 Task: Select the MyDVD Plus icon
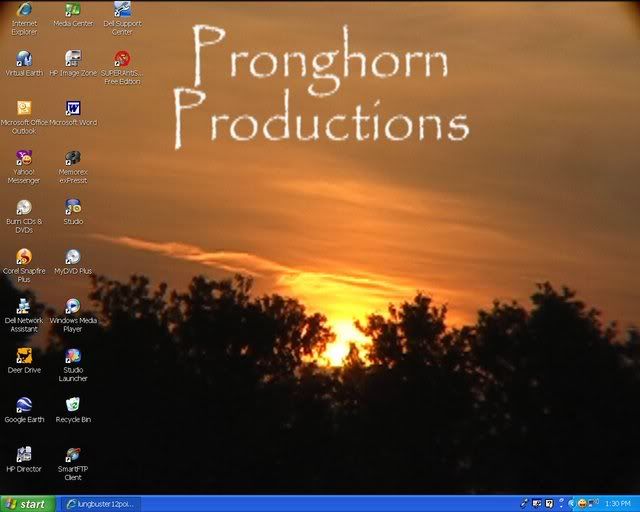(x=73, y=262)
